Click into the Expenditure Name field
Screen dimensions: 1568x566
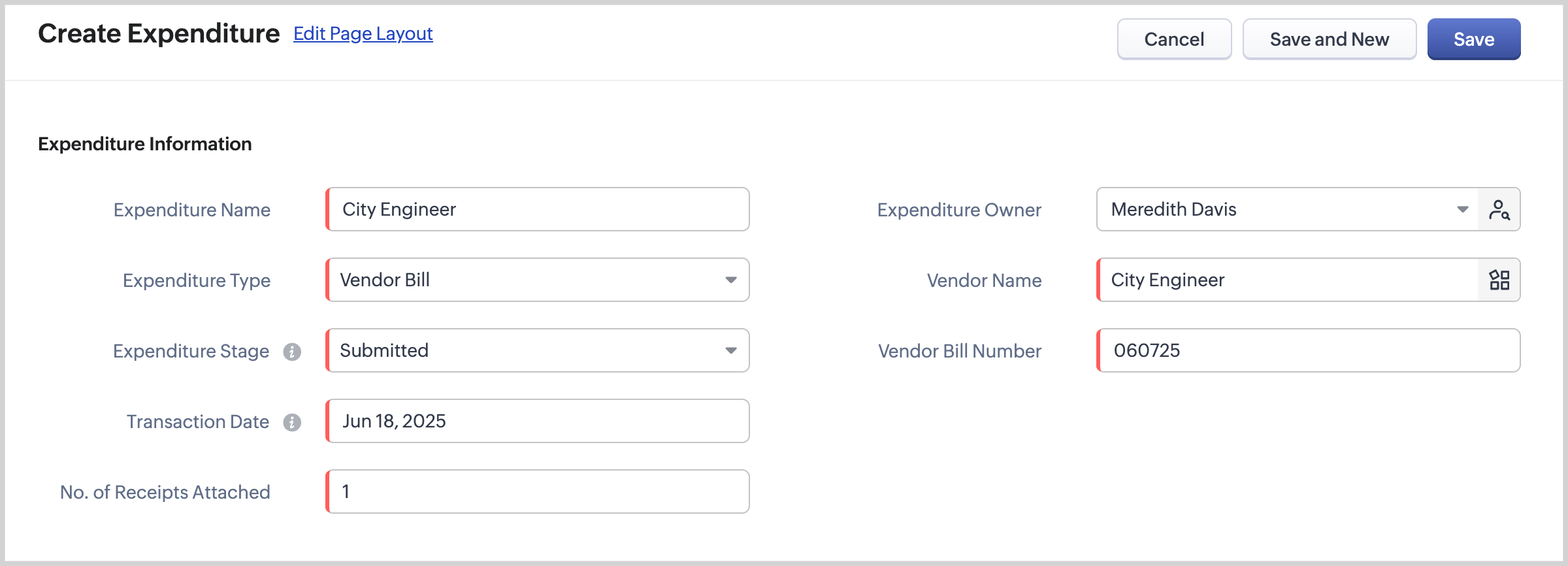537,210
